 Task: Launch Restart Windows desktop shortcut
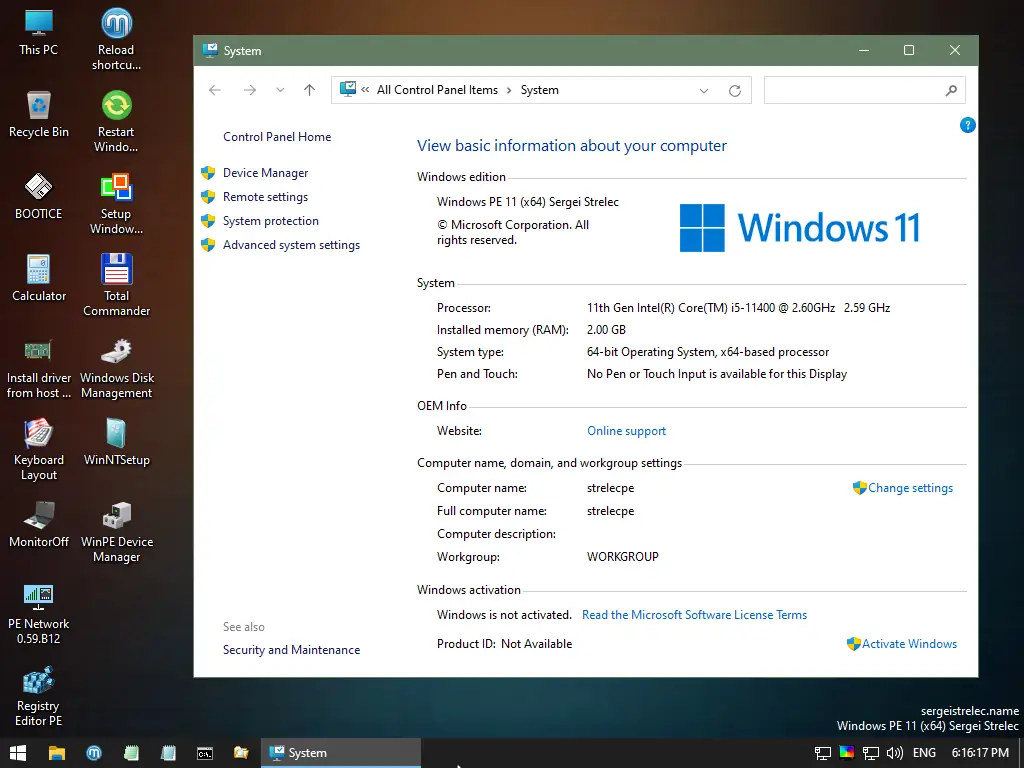tap(116, 121)
